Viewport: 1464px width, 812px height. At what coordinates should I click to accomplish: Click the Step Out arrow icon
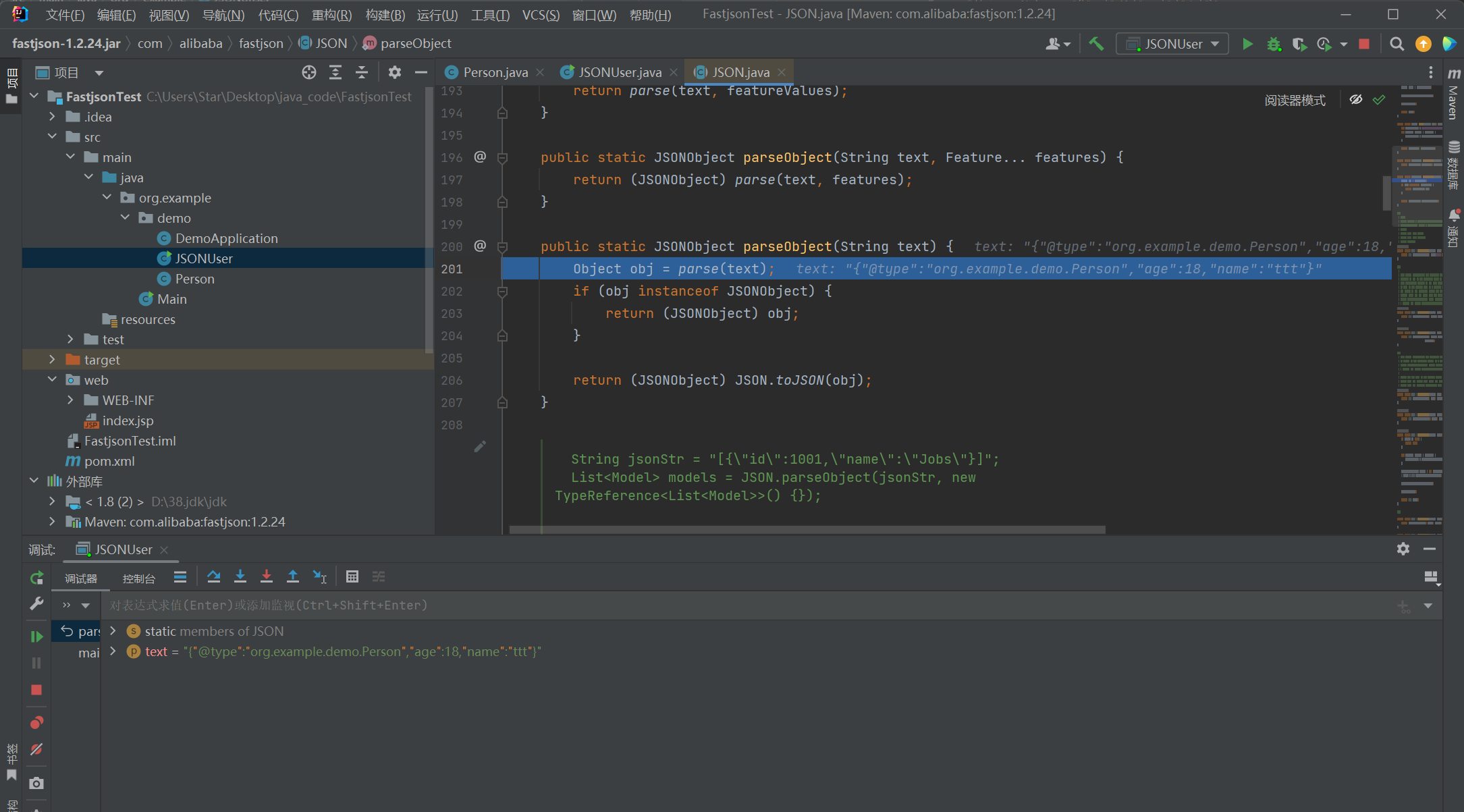(x=292, y=576)
